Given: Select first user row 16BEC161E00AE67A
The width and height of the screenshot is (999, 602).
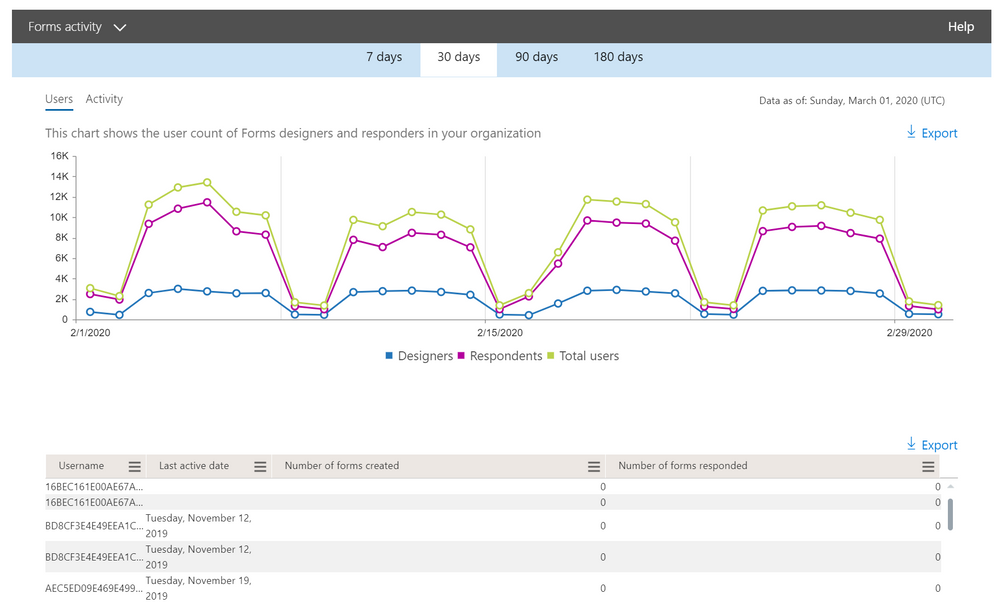Looking at the screenshot, I should (x=94, y=486).
